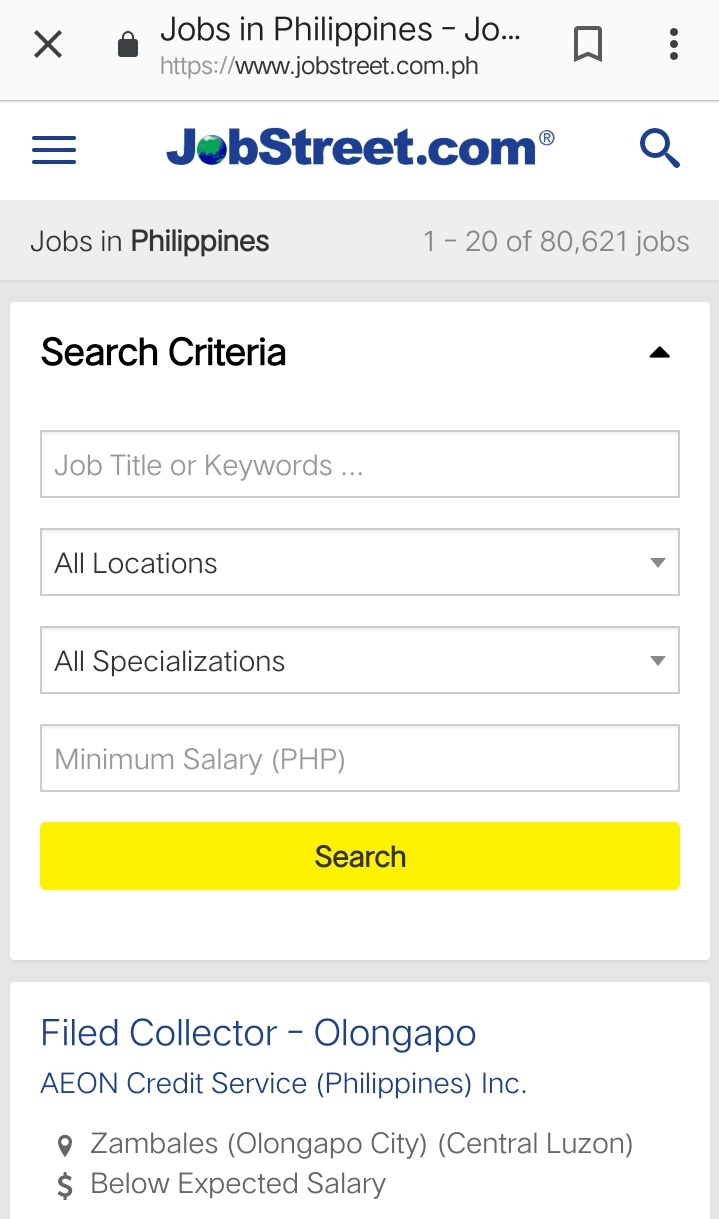Focus the Job Title or Keywords field
Viewport: 719px width, 1219px height.
(x=360, y=464)
